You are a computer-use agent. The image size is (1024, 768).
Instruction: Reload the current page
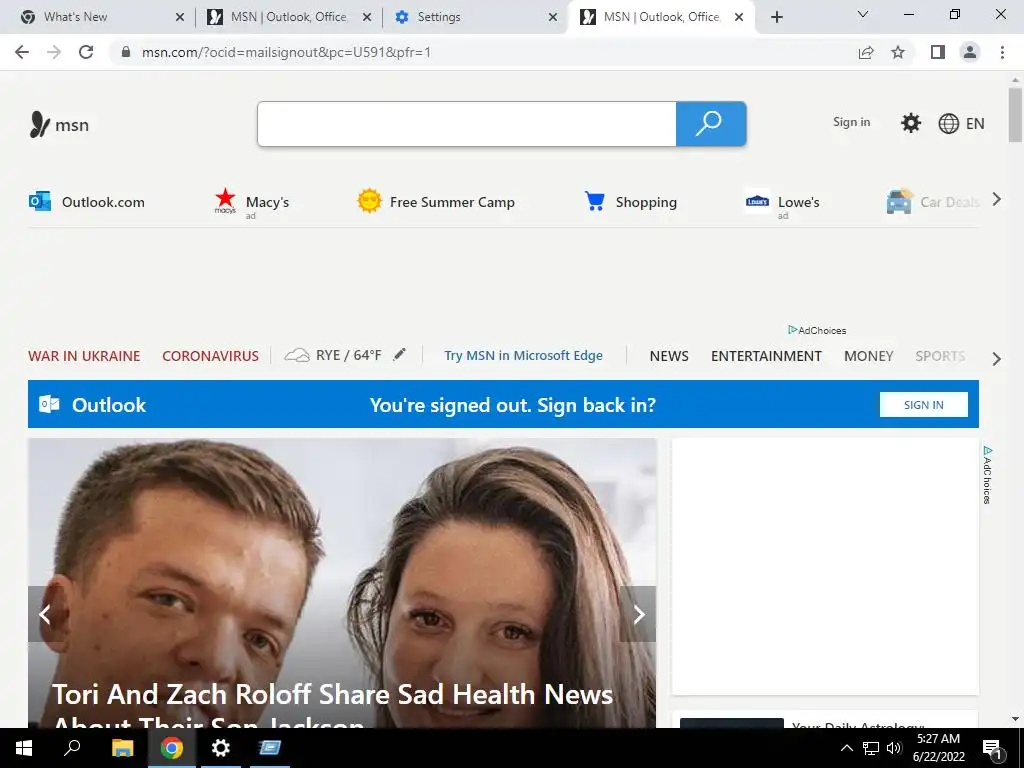(x=86, y=52)
